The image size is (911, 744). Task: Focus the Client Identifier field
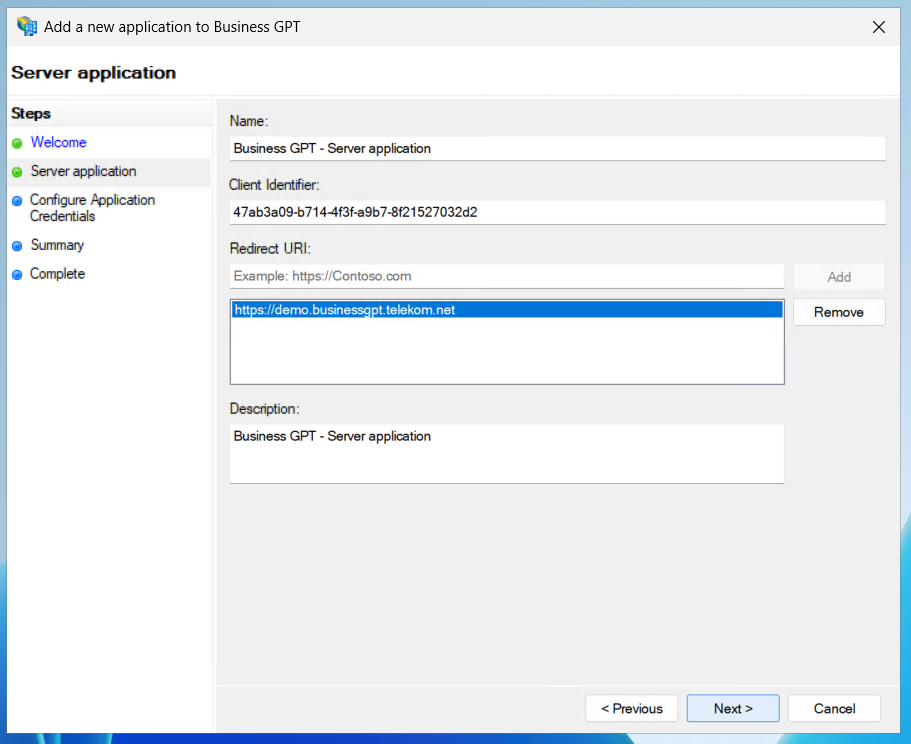tap(557, 212)
